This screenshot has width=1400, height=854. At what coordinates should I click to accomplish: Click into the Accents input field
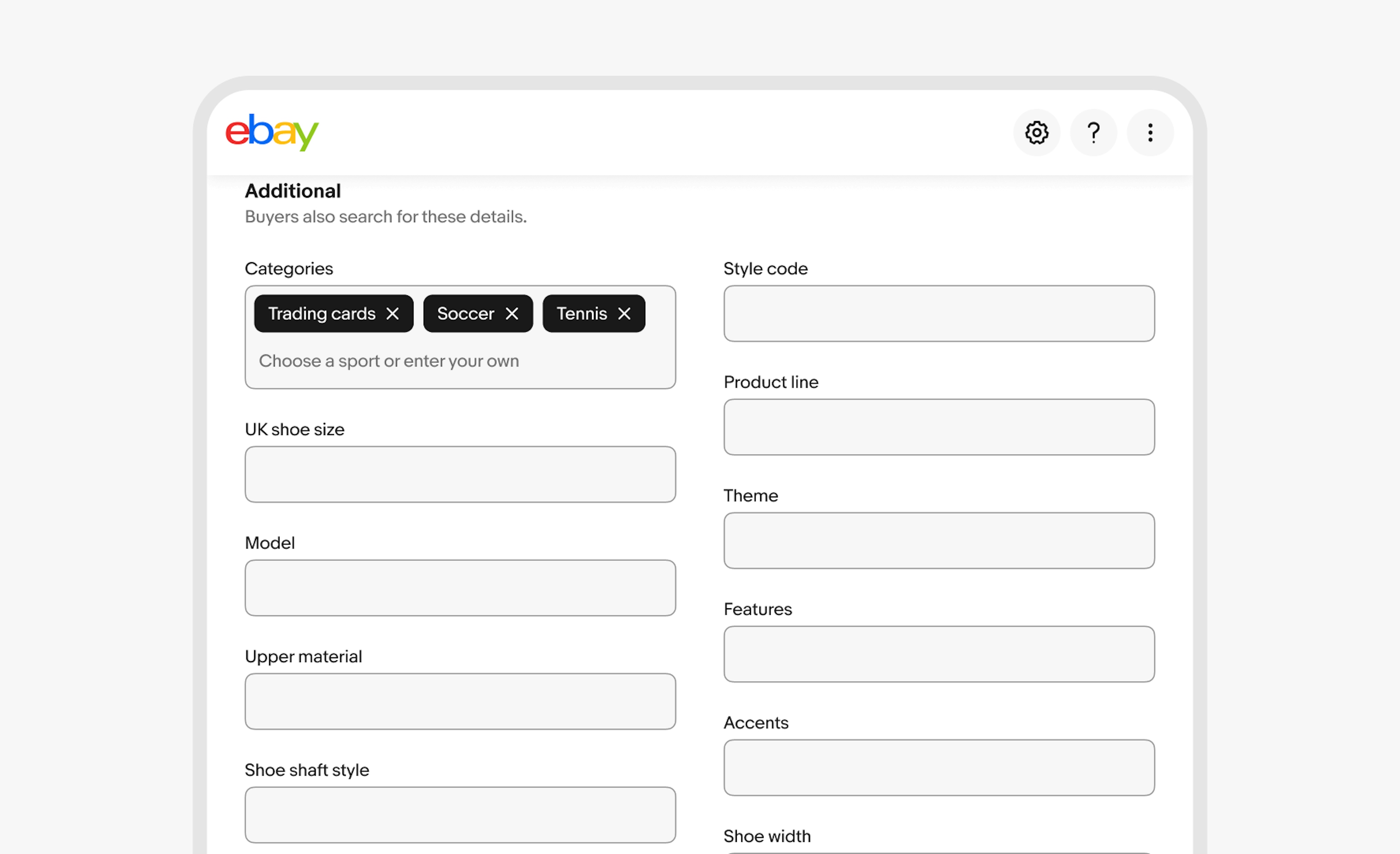[x=939, y=768]
